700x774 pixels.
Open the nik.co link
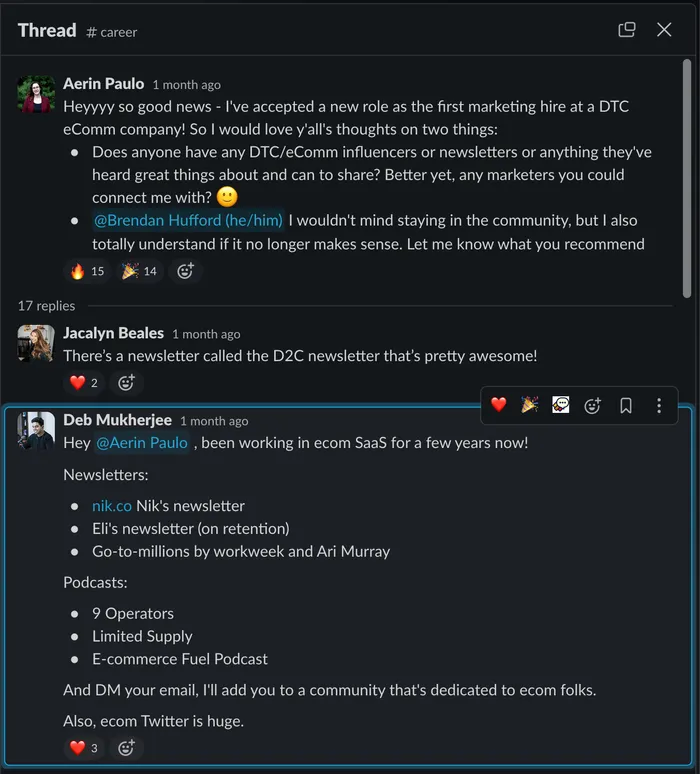[112, 506]
